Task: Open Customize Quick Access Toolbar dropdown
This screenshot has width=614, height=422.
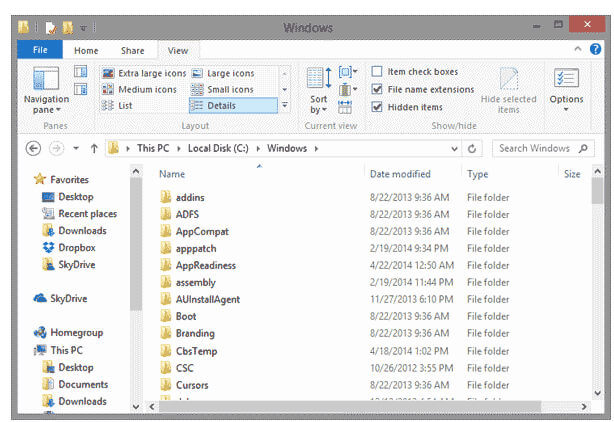Action: click(83, 28)
